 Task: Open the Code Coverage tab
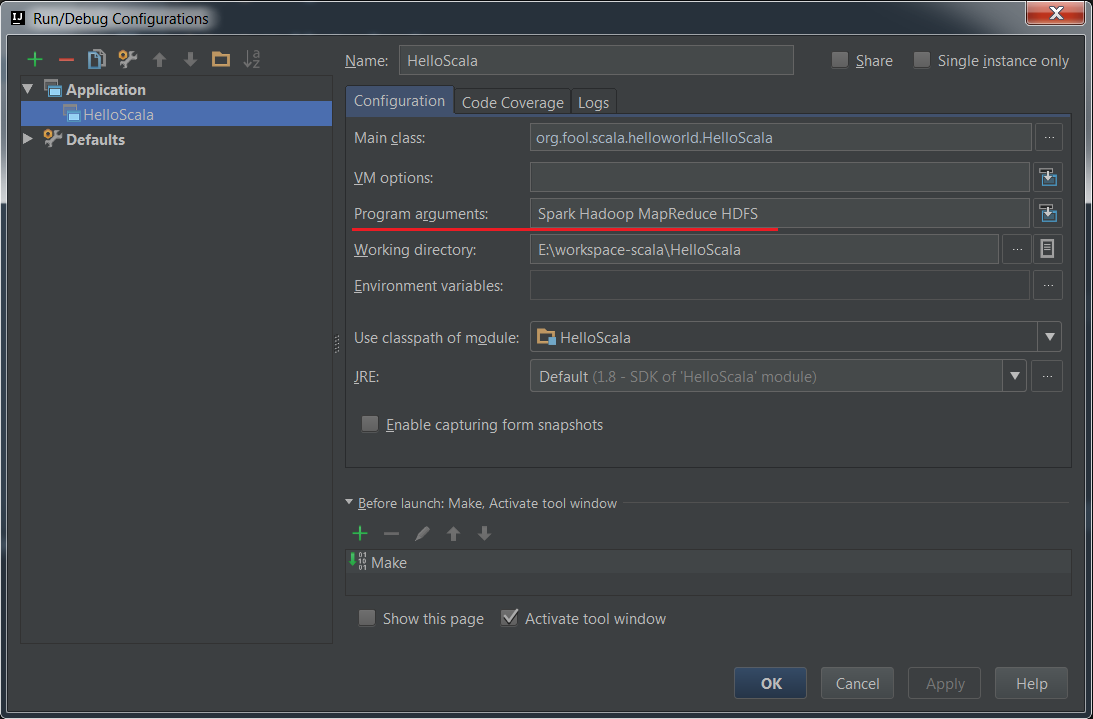tap(512, 103)
